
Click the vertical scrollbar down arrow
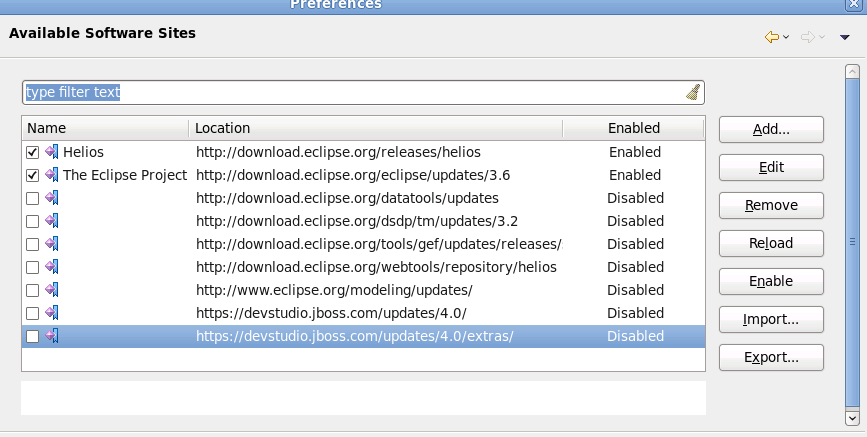pos(852,417)
